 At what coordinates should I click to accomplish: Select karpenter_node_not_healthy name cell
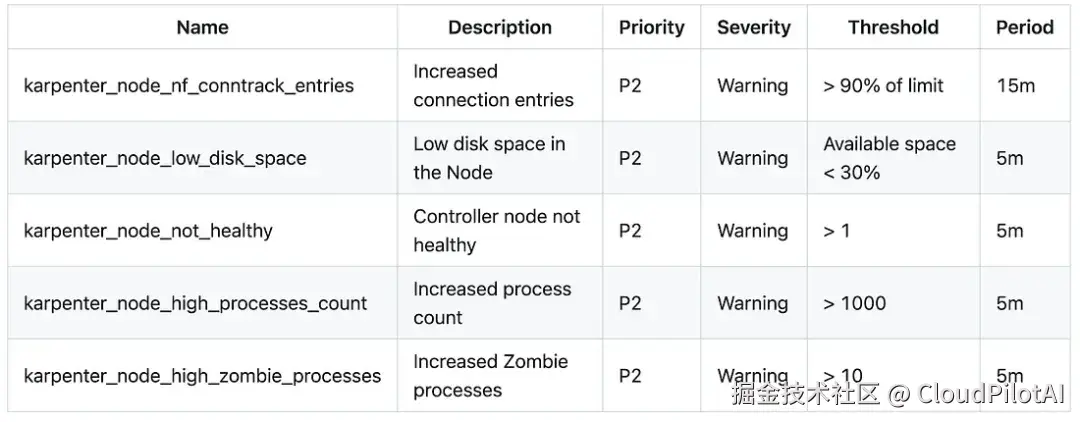(x=202, y=231)
